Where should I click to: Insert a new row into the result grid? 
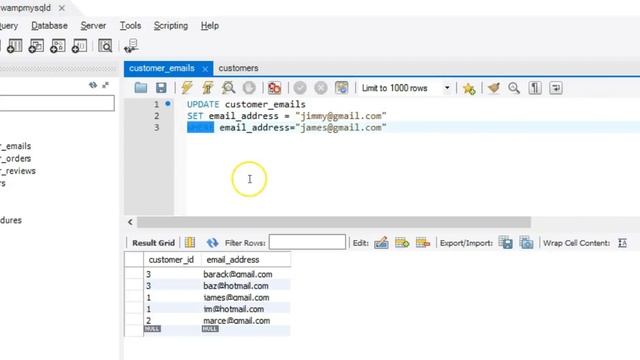click(402, 242)
